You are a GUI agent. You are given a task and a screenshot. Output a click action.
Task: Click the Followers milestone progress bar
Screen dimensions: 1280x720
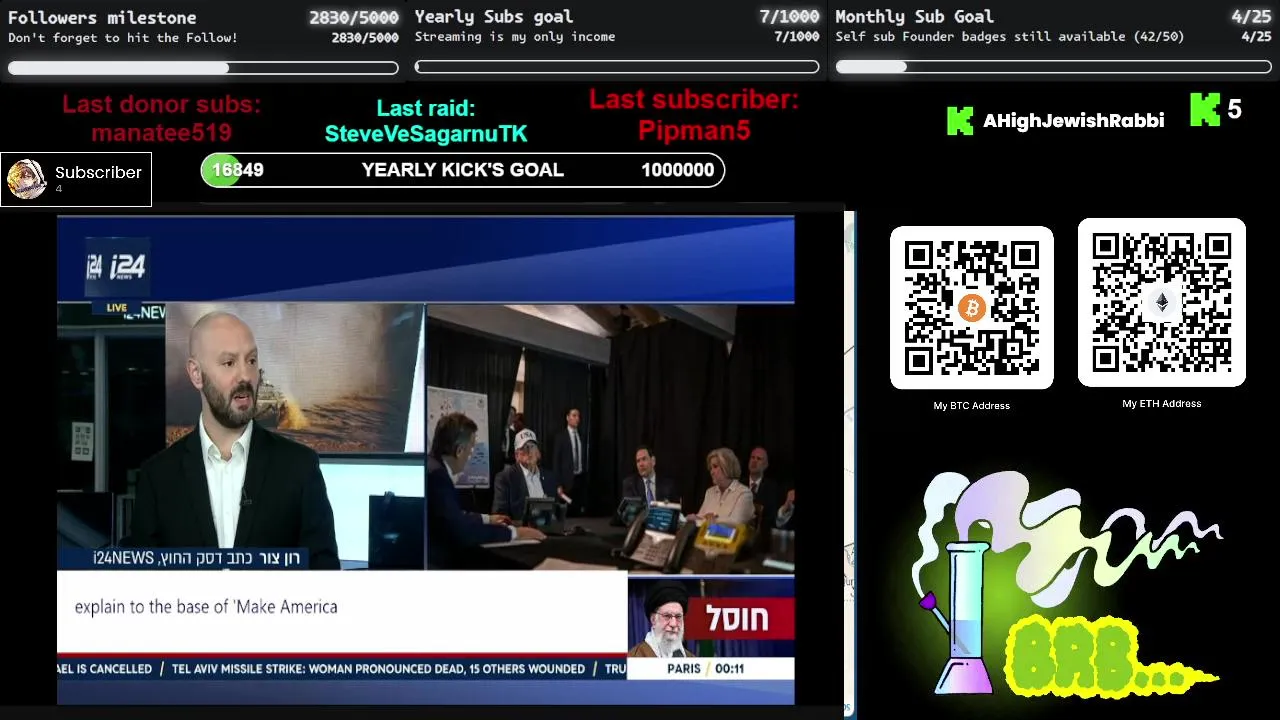coord(203,68)
